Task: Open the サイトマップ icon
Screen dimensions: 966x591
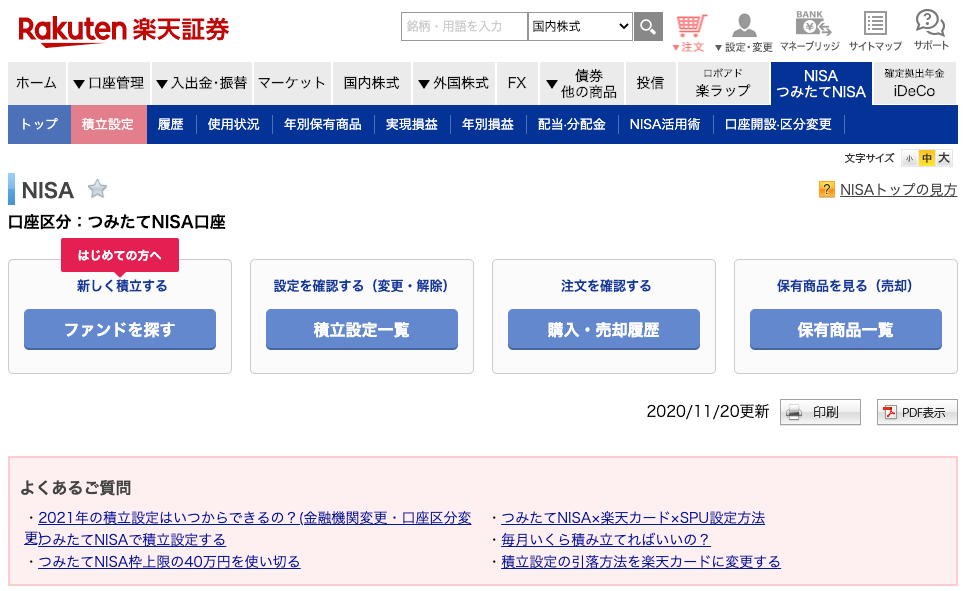Action: (x=875, y=31)
